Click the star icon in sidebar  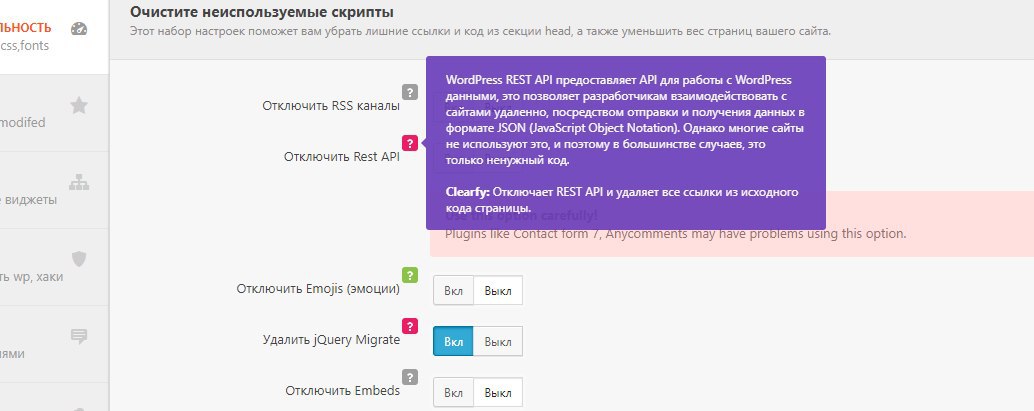click(x=80, y=105)
